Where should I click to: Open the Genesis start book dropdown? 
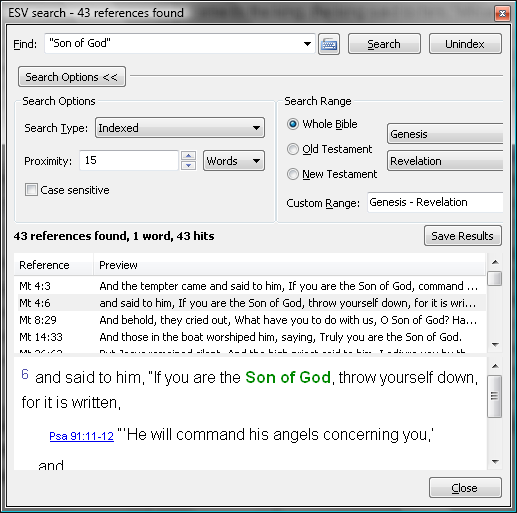coord(445,134)
